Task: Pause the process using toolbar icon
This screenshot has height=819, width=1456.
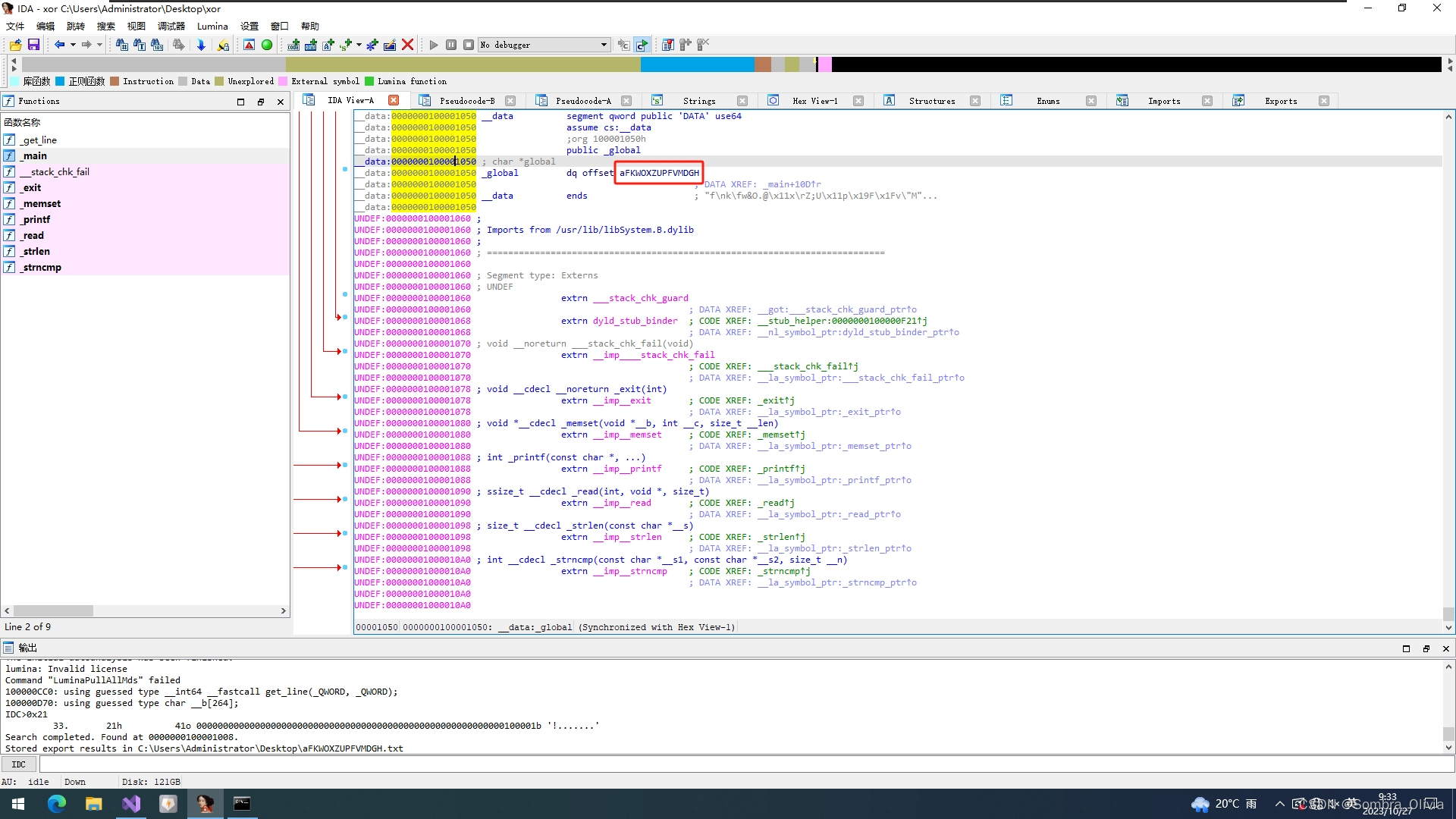Action: point(451,45)
